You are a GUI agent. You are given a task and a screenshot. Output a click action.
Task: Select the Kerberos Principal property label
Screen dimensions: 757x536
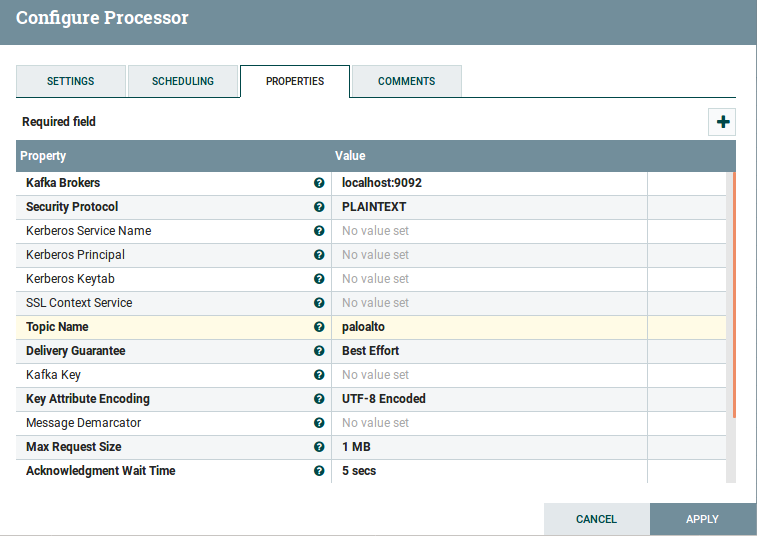click(x=75, y=254)
